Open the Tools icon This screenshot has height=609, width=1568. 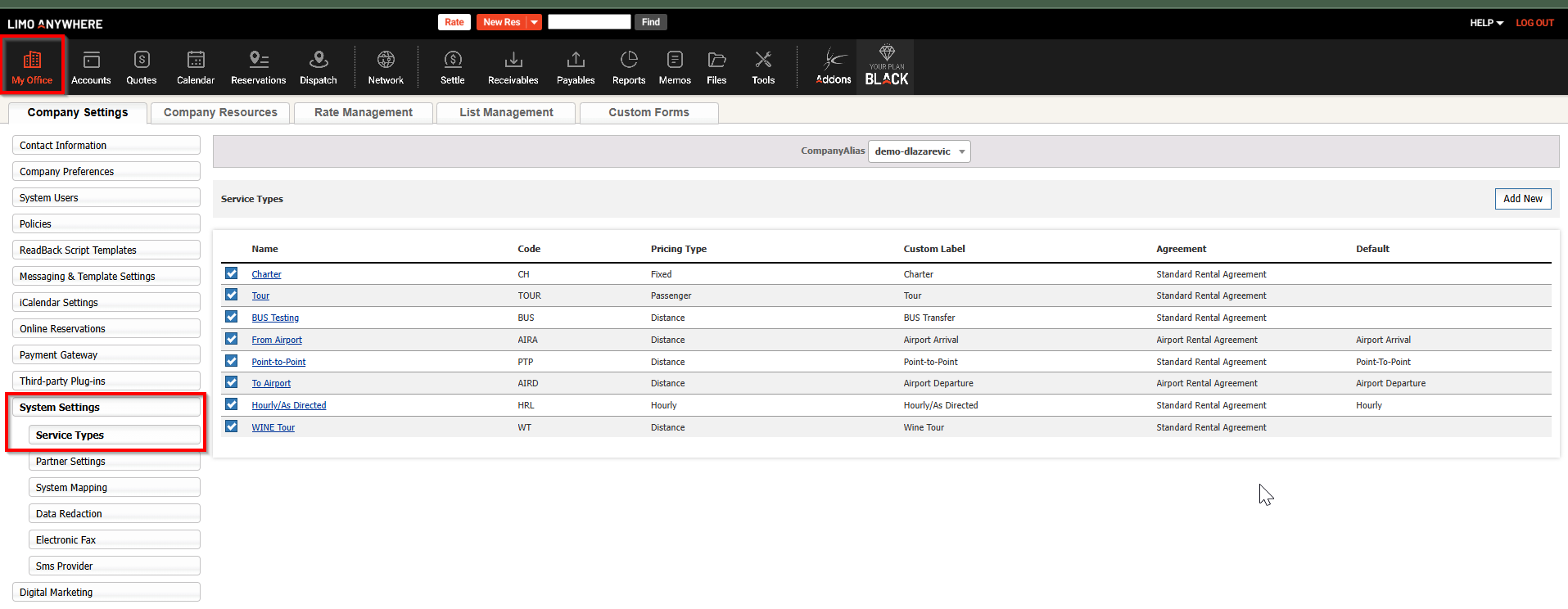763,66
